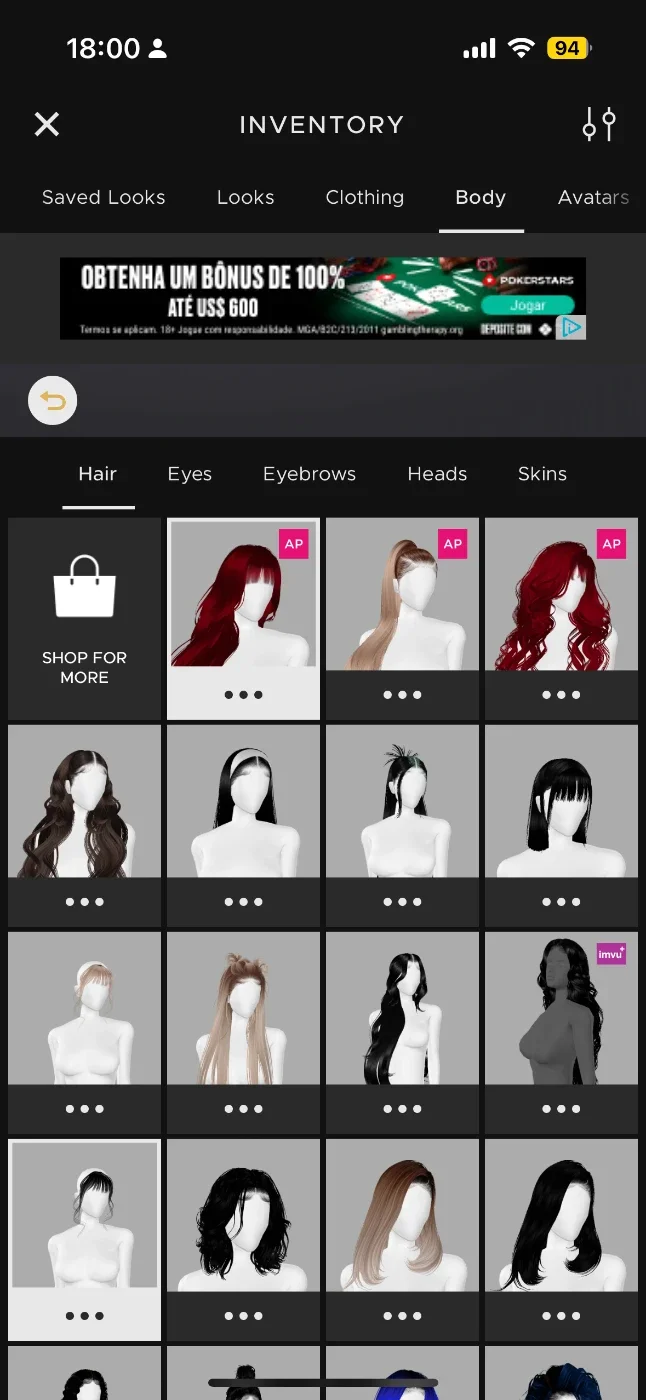Screen dimensions: 646x1400
Task: Tap the yellow undo arrow button
Action: (52, 401)
